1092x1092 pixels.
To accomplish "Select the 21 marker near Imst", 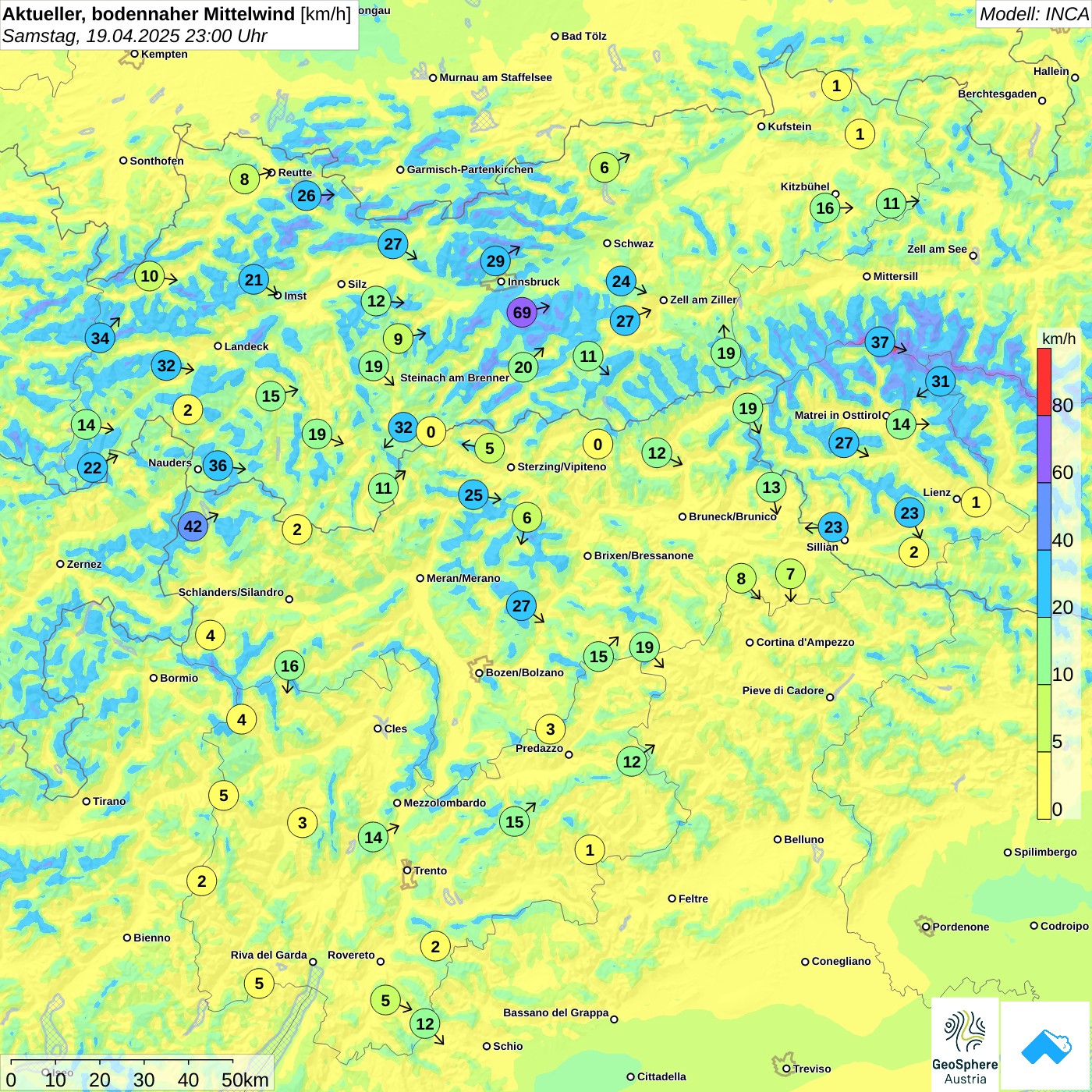I will pyautogui.click(x=253, y=279).
